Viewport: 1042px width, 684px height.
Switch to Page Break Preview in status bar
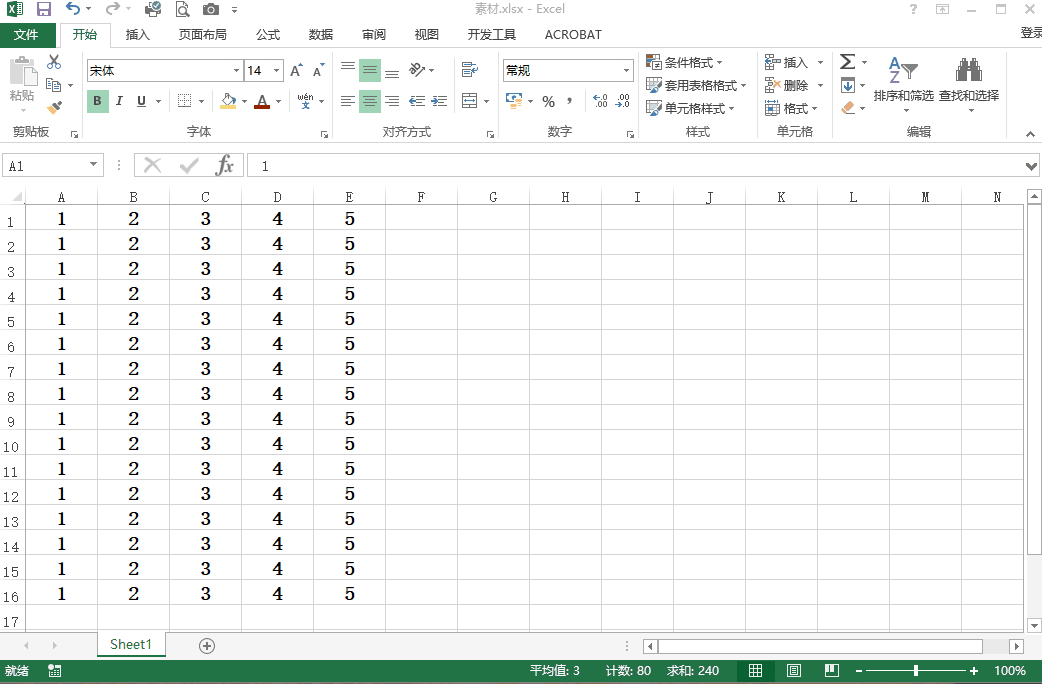coord(831,670)
